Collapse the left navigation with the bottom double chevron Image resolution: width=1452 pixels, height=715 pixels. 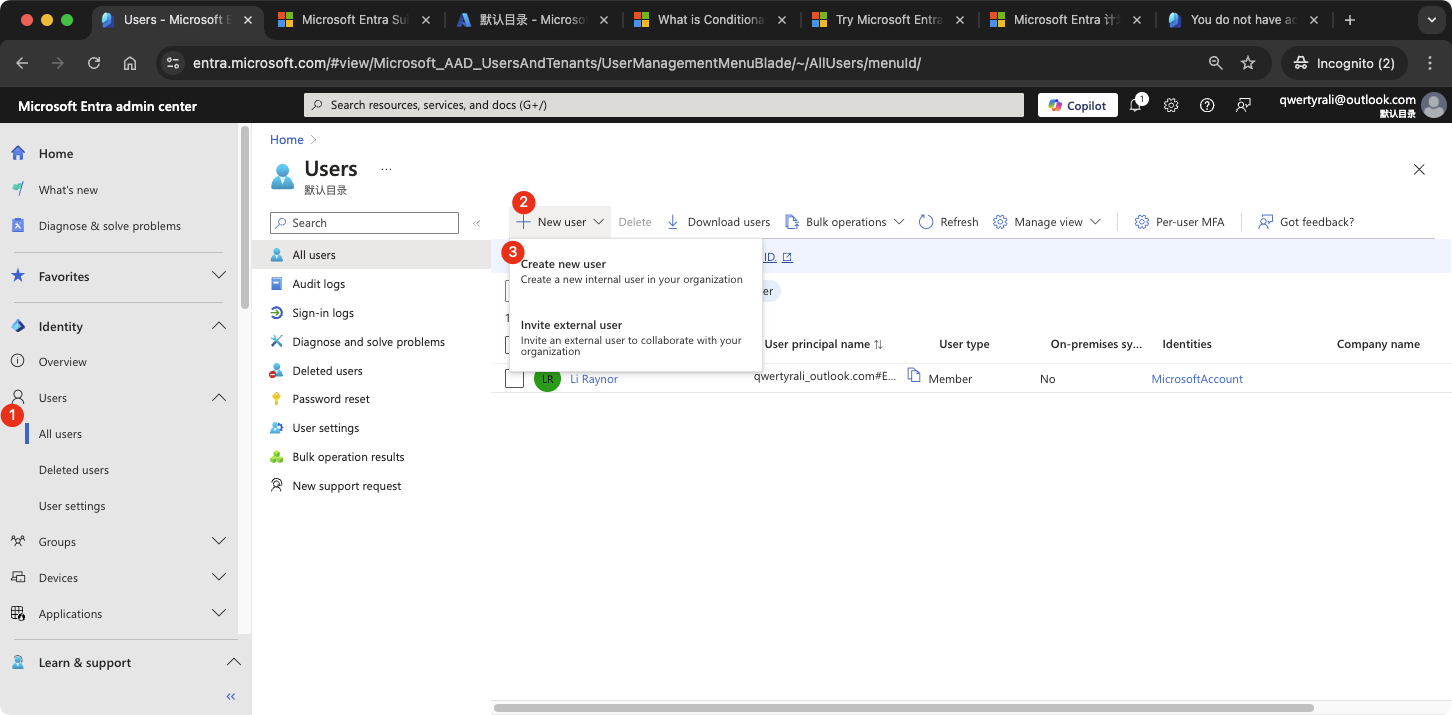[231, 696]
